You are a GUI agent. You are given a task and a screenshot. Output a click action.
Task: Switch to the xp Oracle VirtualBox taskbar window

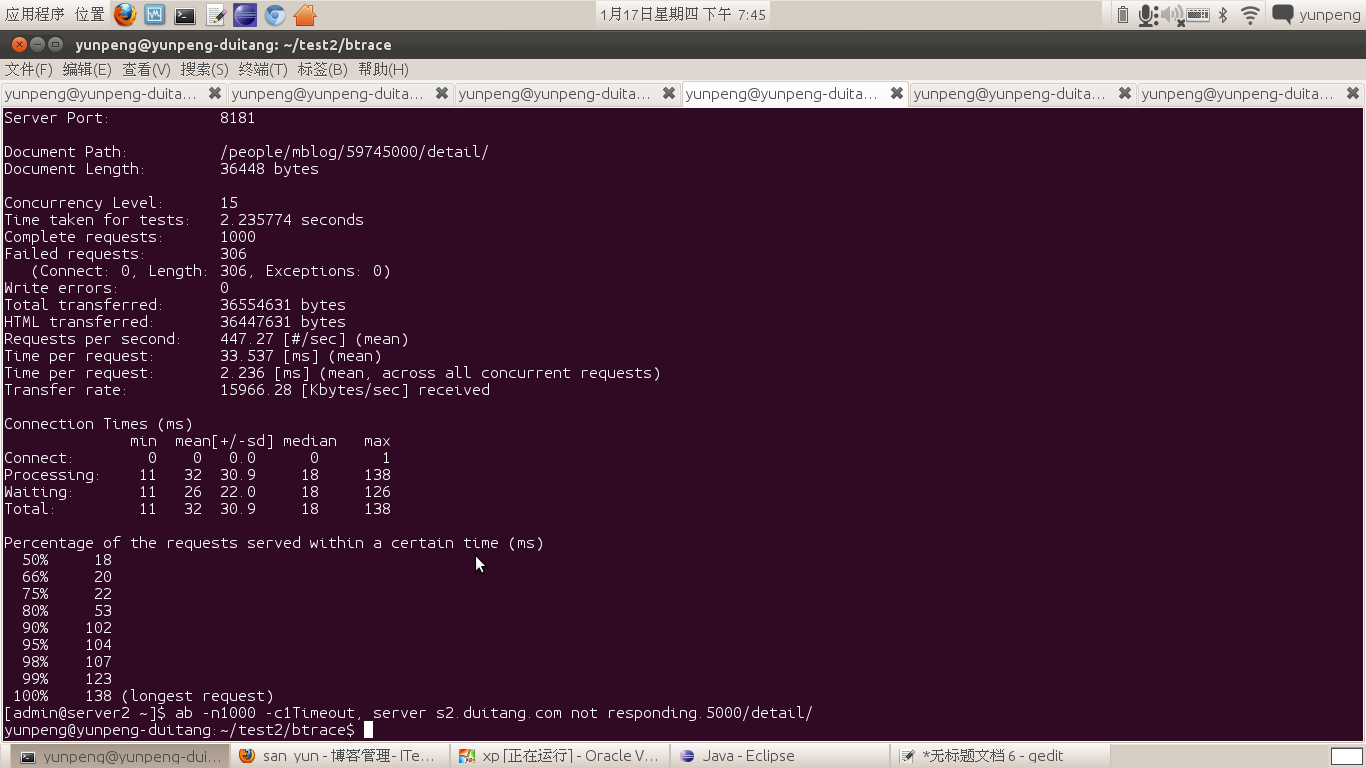point(559,756)
